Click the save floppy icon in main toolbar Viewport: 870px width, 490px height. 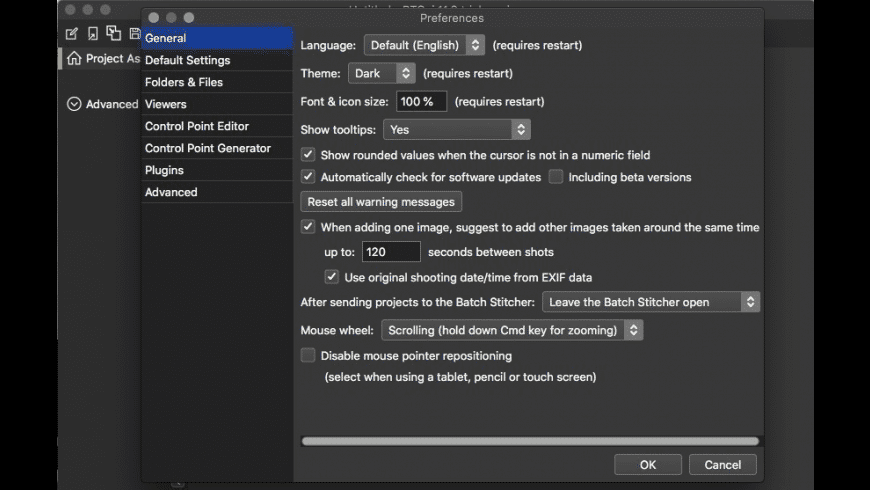coord(135,33)
